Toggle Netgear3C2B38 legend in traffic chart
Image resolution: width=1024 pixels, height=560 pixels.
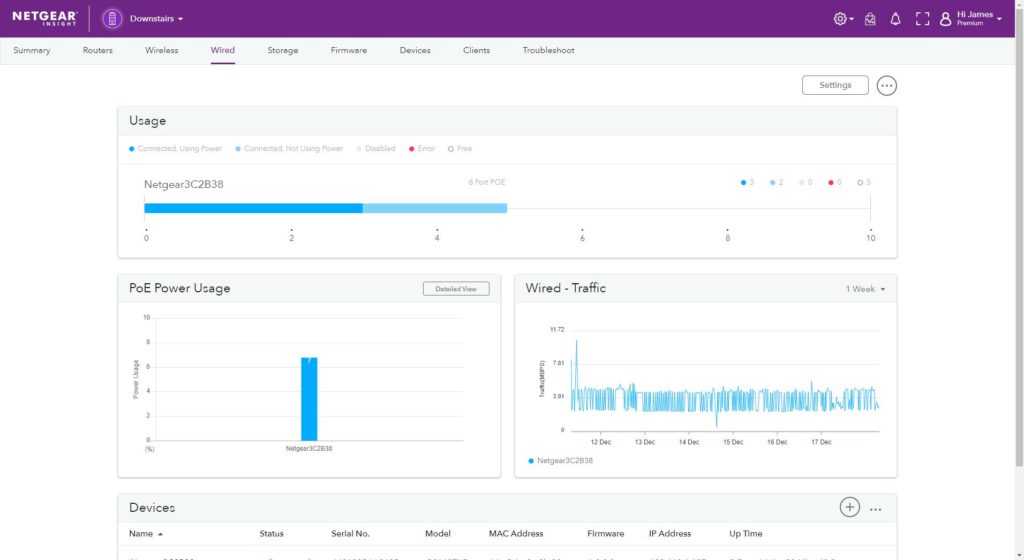click(563, 460)
